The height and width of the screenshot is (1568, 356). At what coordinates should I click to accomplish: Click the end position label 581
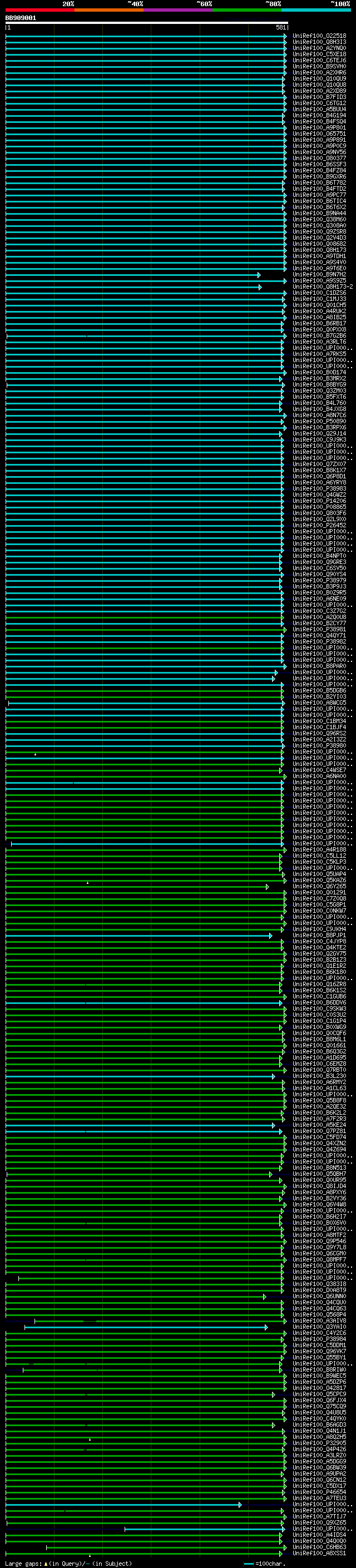coord(280,28)
